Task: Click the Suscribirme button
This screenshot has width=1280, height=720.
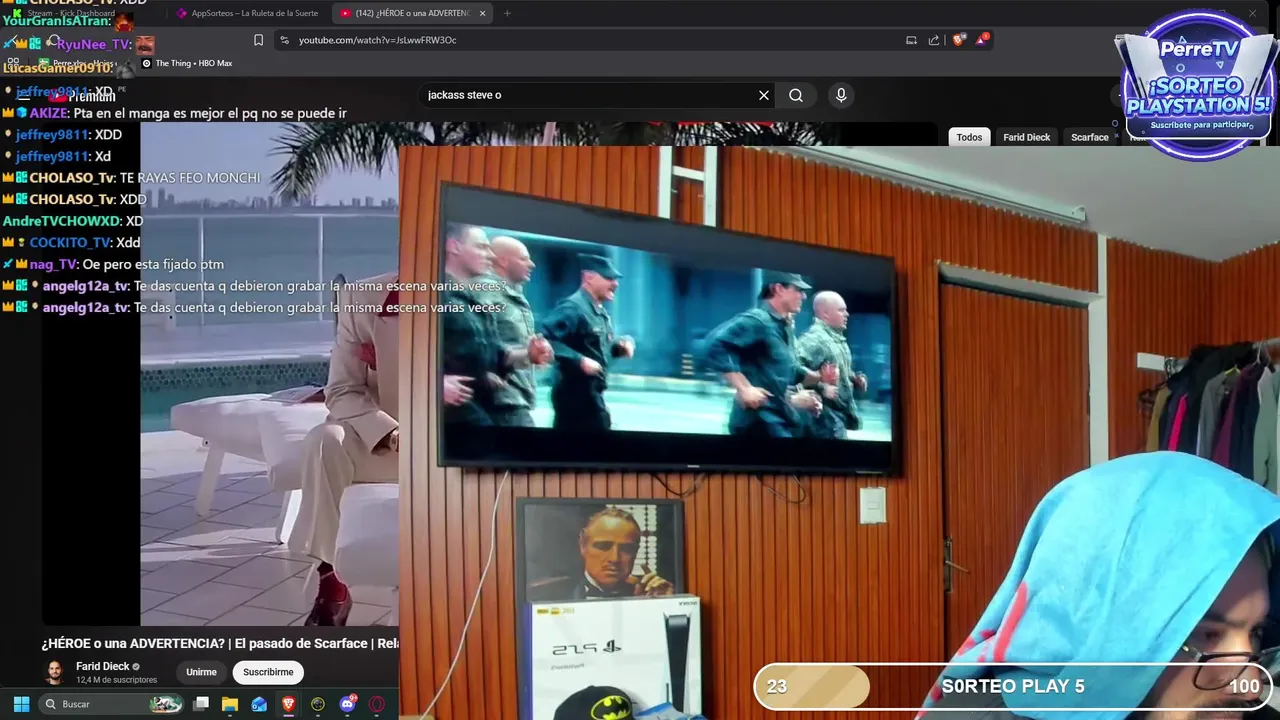Action: (268, 672)
